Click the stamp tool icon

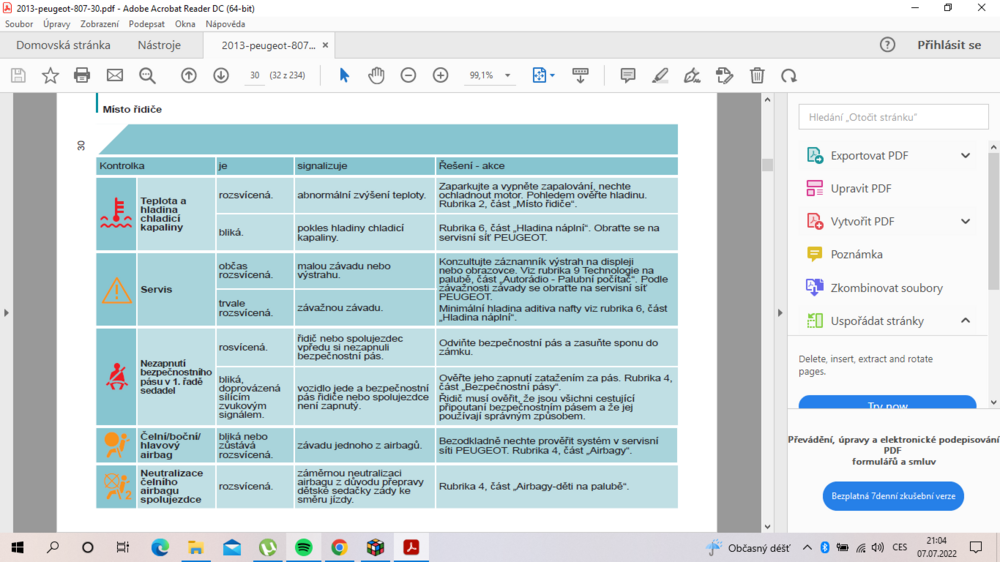pyautogui.click(x=724, y=75)
